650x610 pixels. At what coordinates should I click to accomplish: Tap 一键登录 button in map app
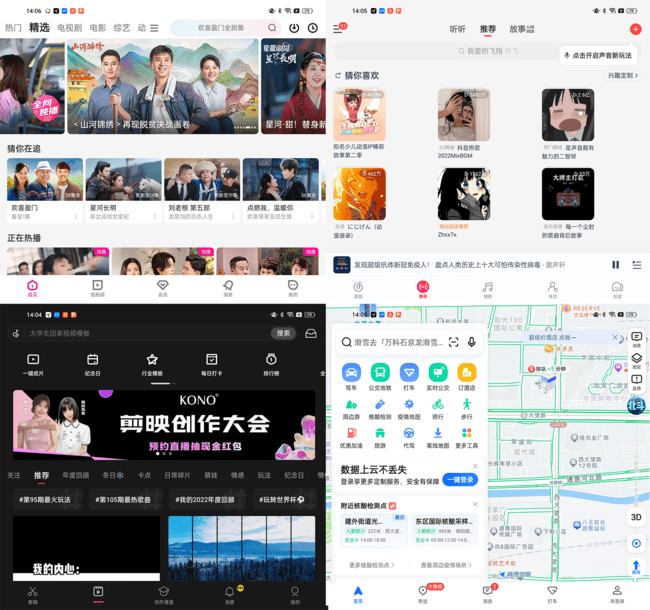(460, 479)
